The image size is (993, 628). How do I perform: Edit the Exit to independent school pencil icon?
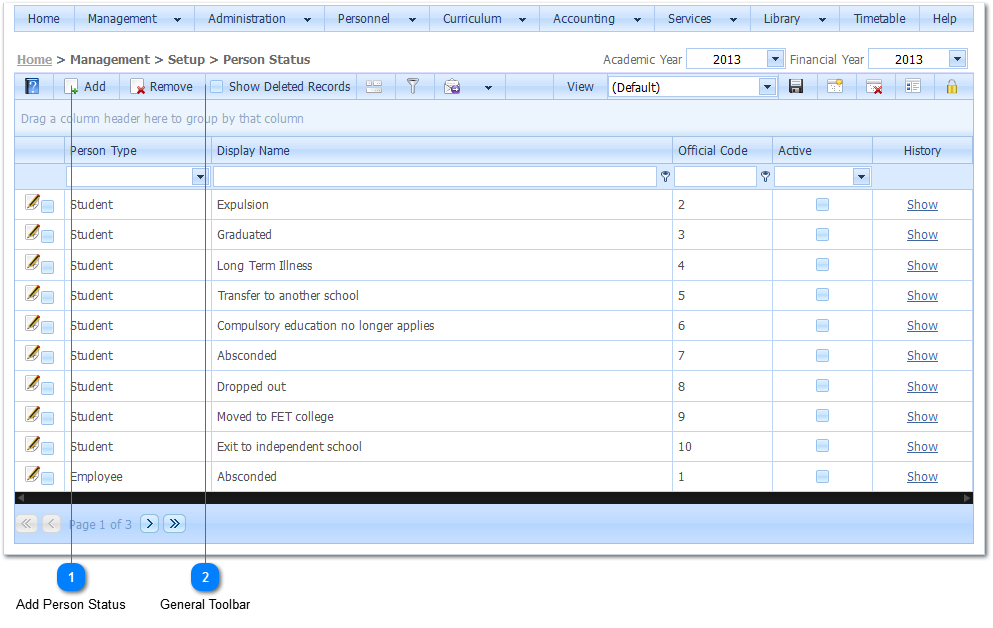tap(32, 444)
